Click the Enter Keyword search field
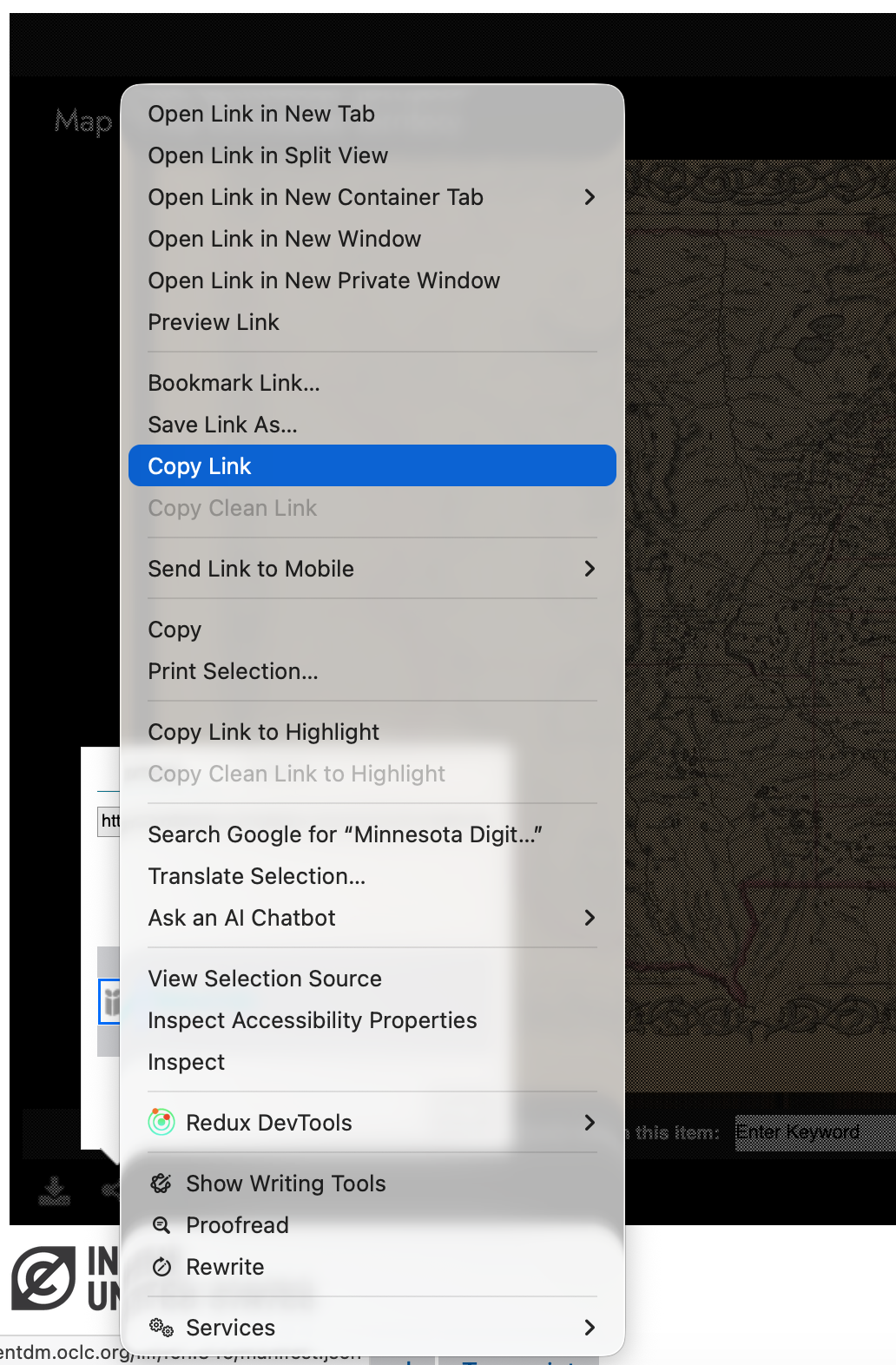Viewport: 896px width, 1365px height. (x=815, y=1132)
